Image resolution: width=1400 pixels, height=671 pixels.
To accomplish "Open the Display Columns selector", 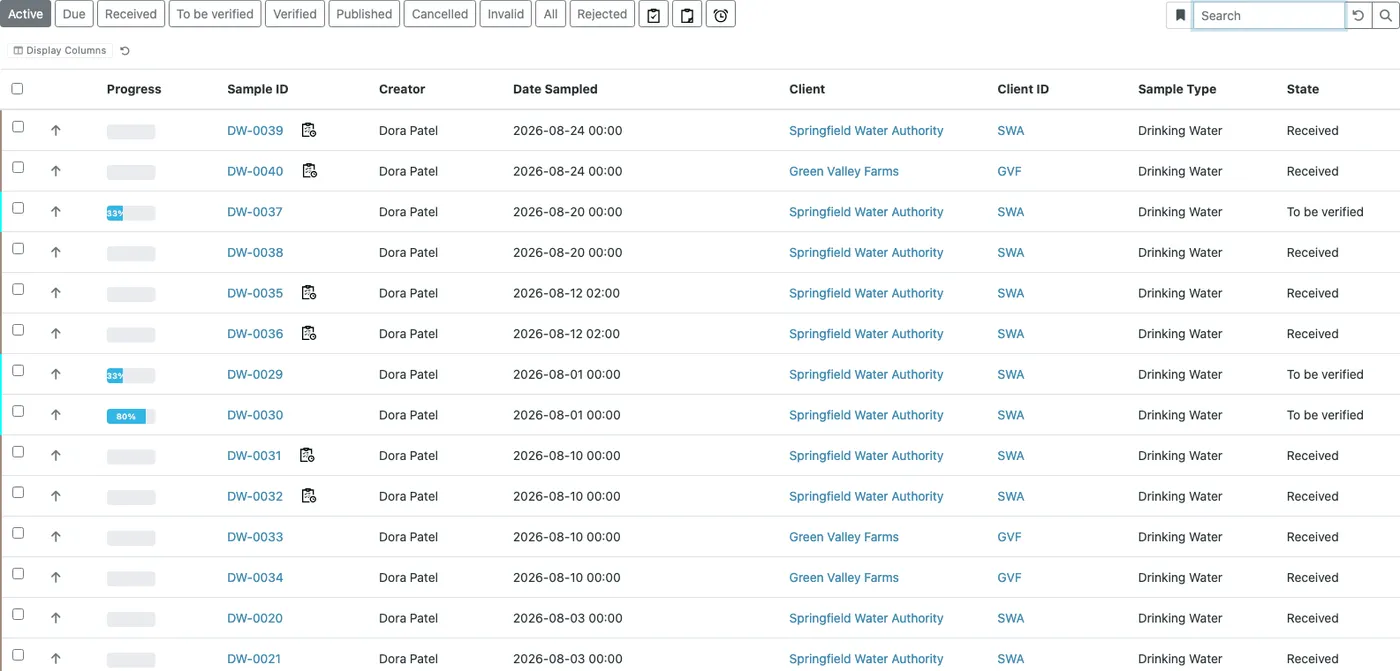I will (x=60, y=50).
